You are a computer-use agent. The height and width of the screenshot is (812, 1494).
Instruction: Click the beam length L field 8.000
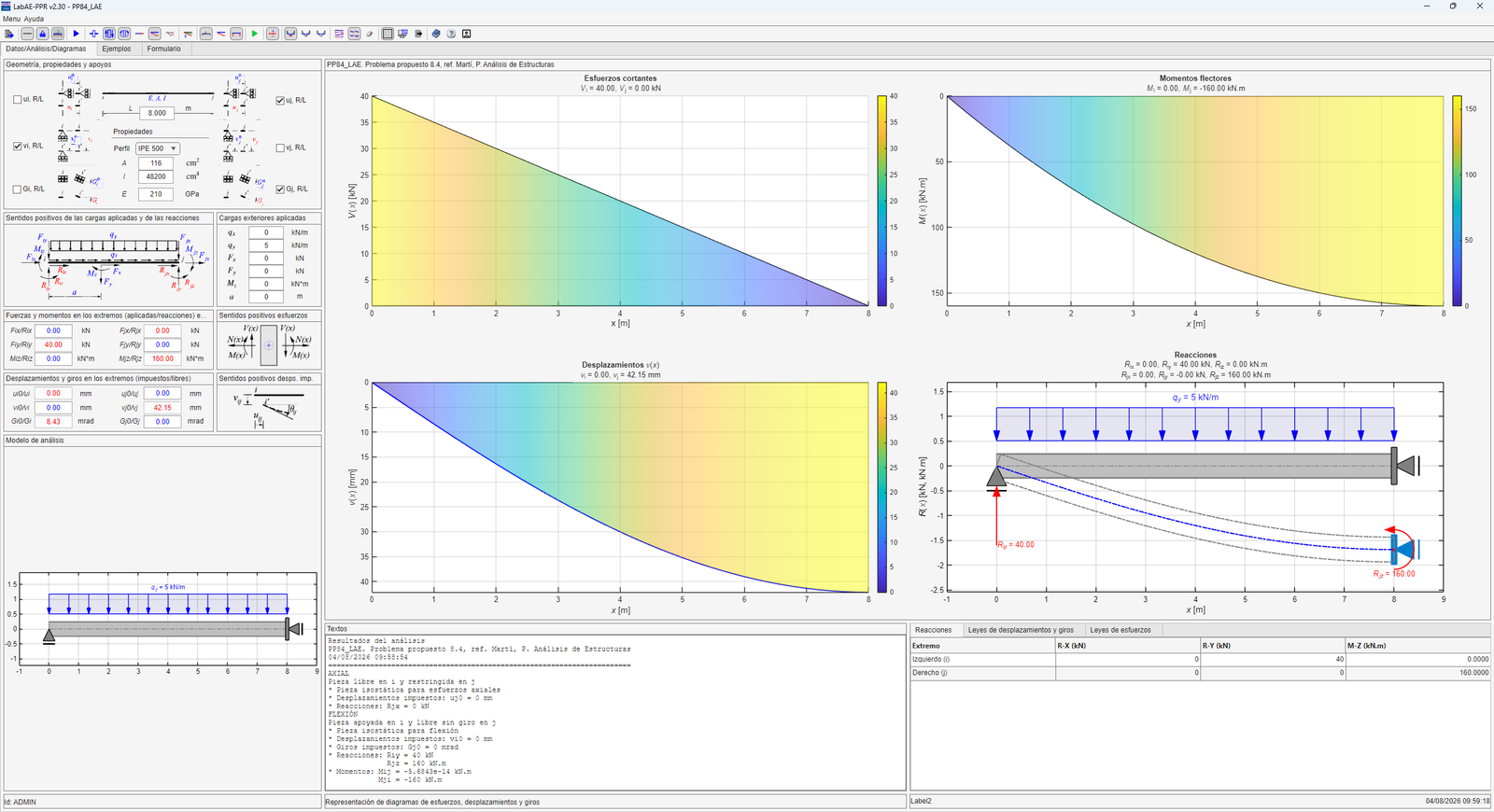tap(156, 113)
